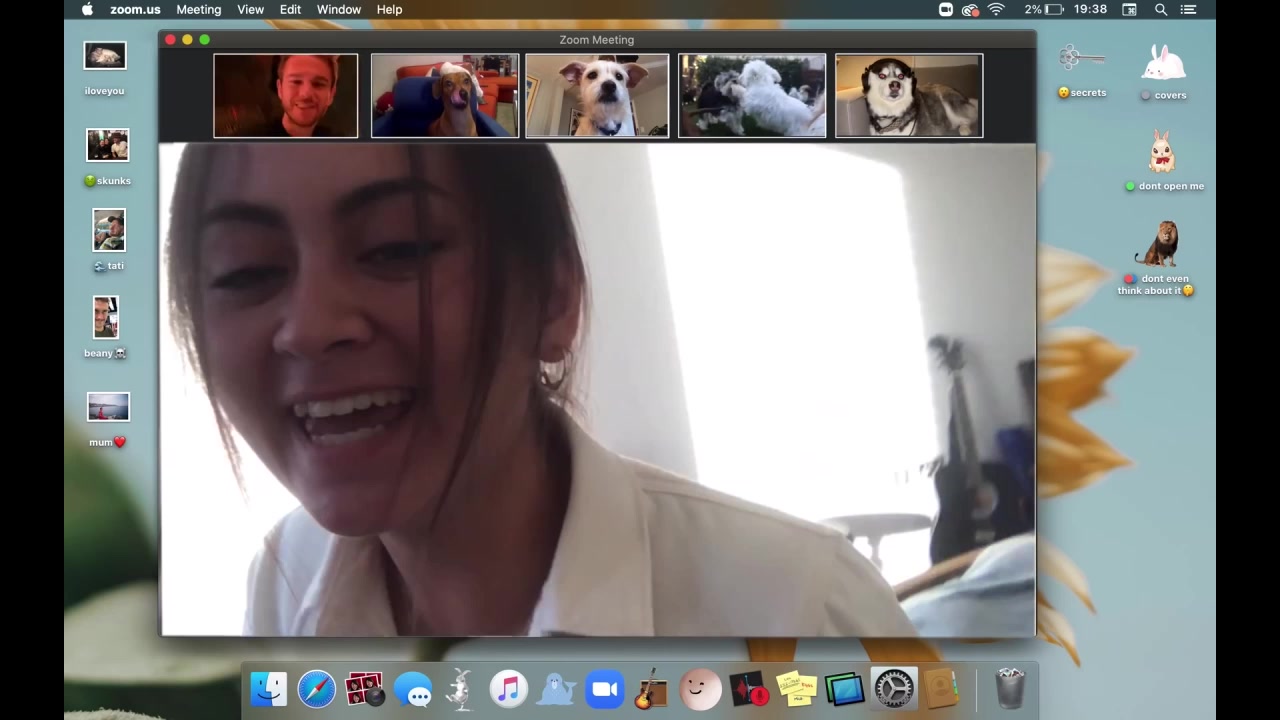Click the Zoom camera menu bar icon
Screen dimensions: 1280x720
(x=946, y=9)
